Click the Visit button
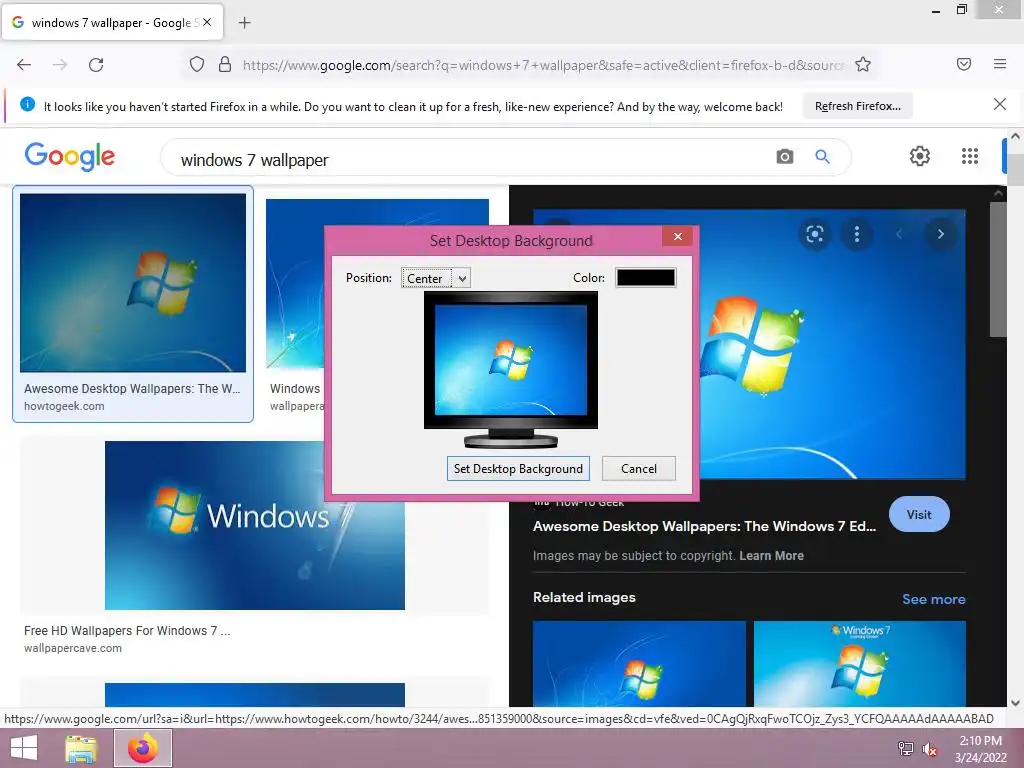The height and width of the screenshot is (768, 1024). point(919,515)
